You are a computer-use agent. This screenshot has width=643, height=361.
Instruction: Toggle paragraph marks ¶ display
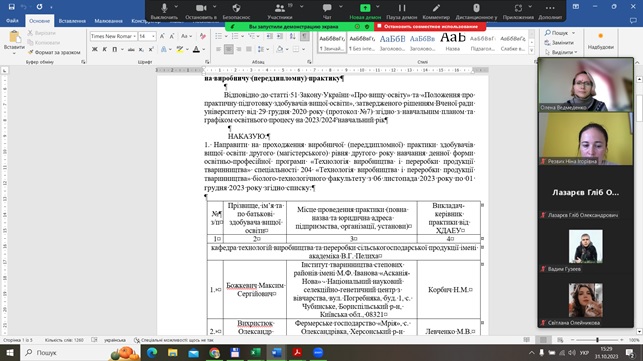pos(305,37)
